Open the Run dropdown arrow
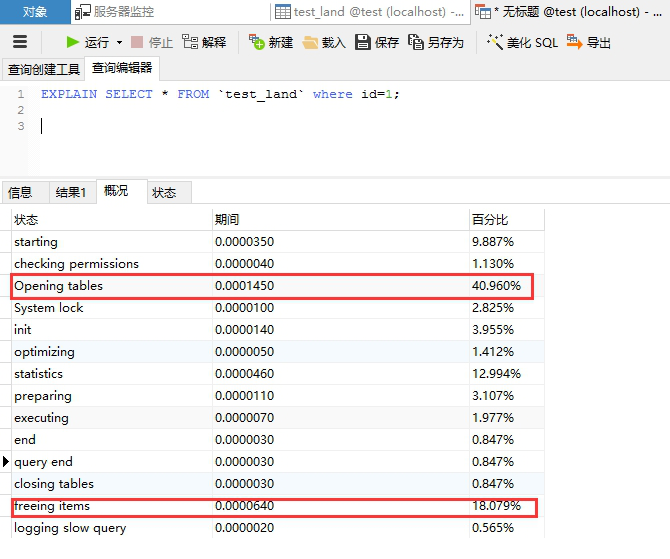This screenshot has height=559, width=670. [120, 42]
